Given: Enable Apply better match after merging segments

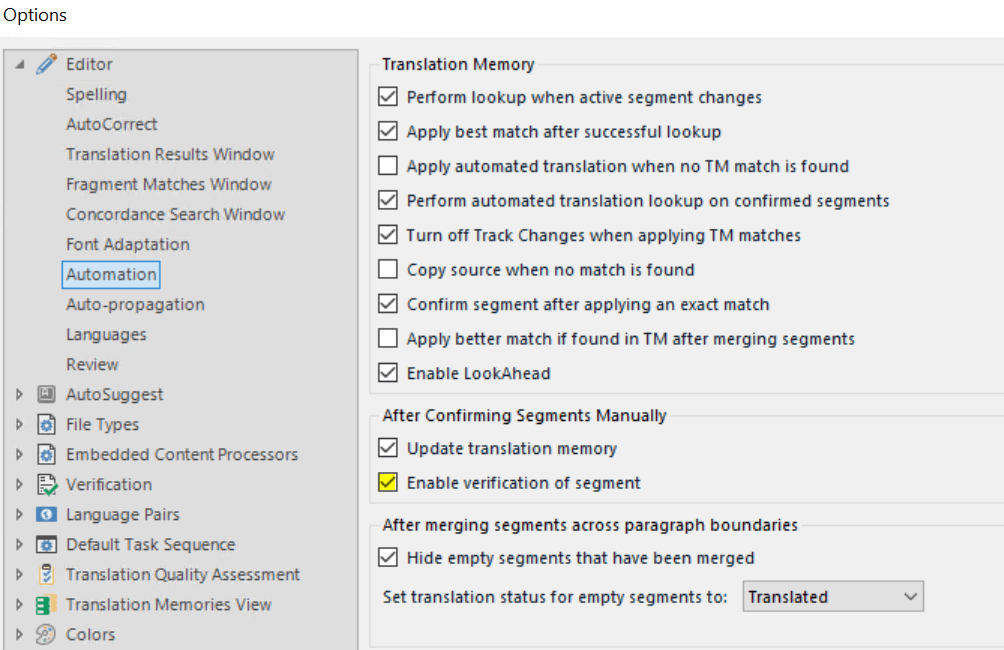Looking at the screenshot, I should pyautogui.click(x=387, y=338).
